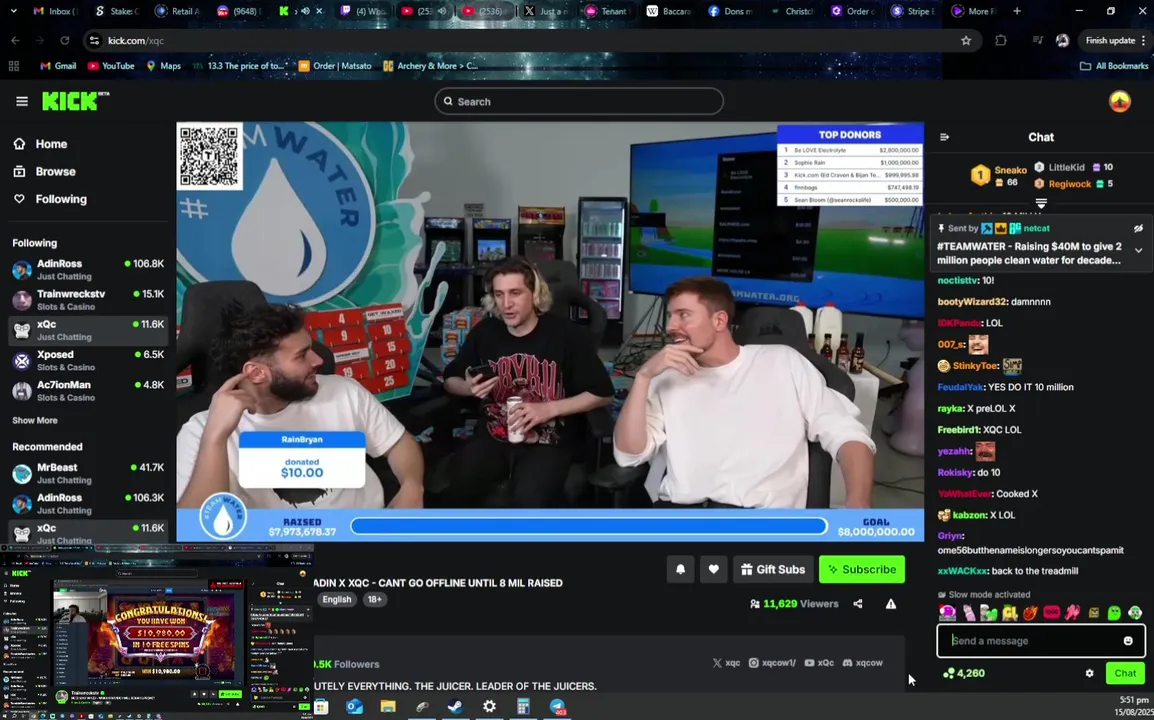The width and height of the screenshot is (1154, 720).
Task: Open AdinRoss 106.3K in Recommended list
Action: pos(88,504)
